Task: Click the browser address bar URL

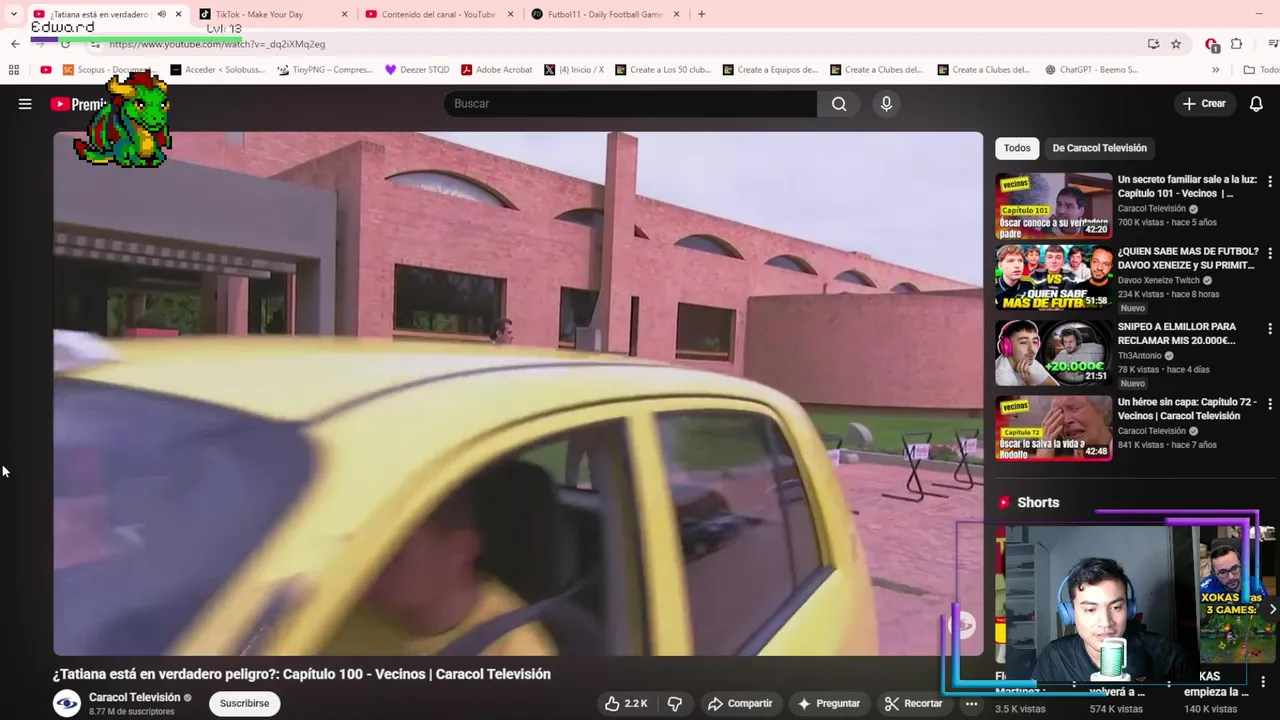Action: click(217, 44)
